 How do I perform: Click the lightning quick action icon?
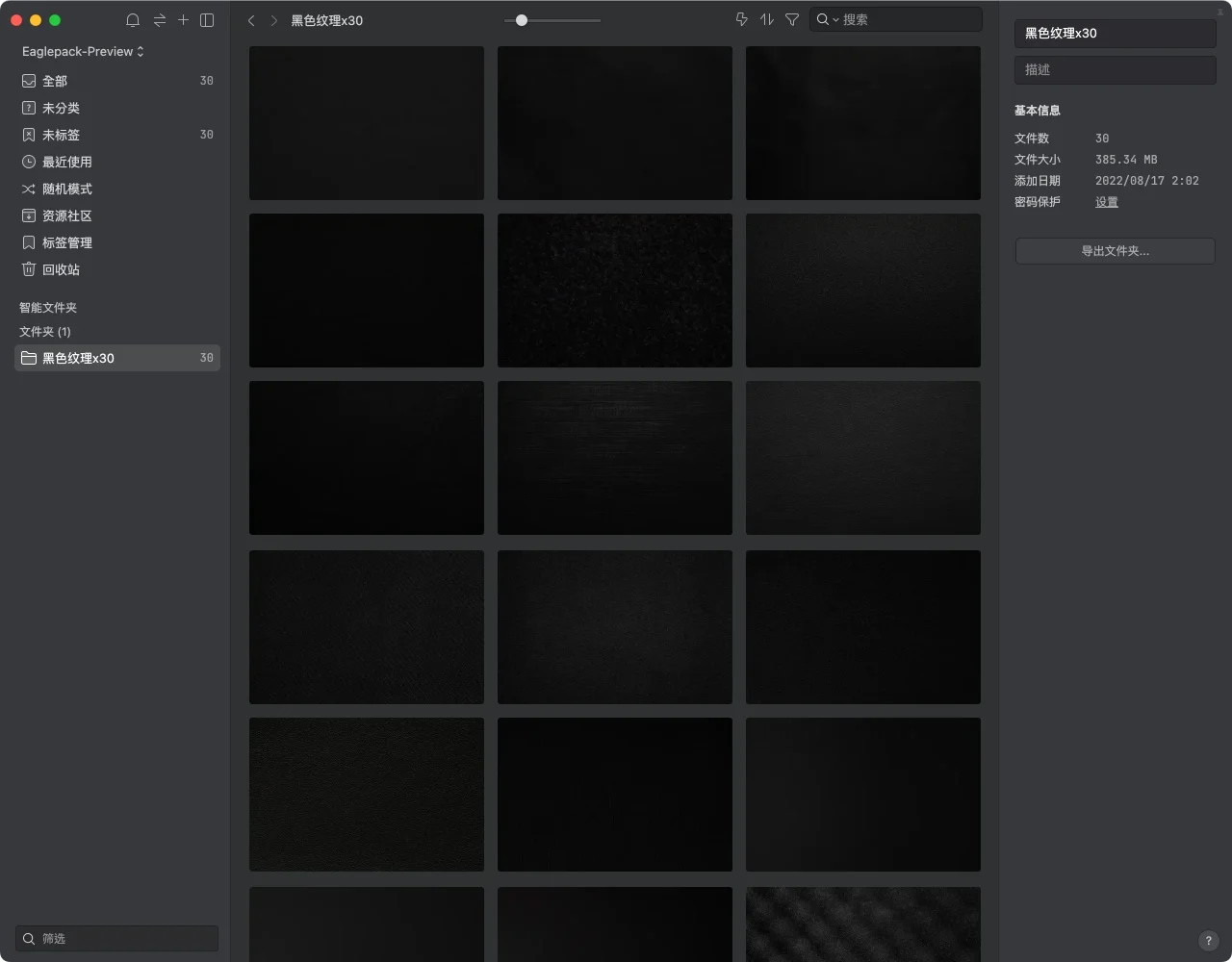click(741, 19)
